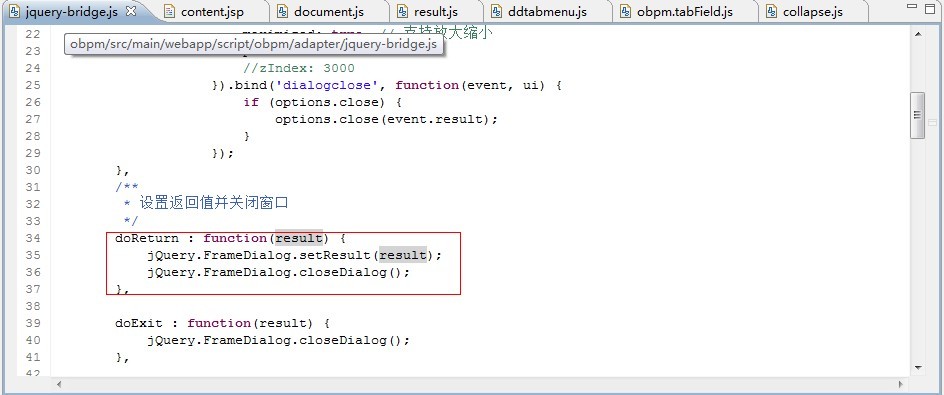Switch to the obpm.tabField.js tab
The image size is (944, 395).
click(x=677, y=11)
